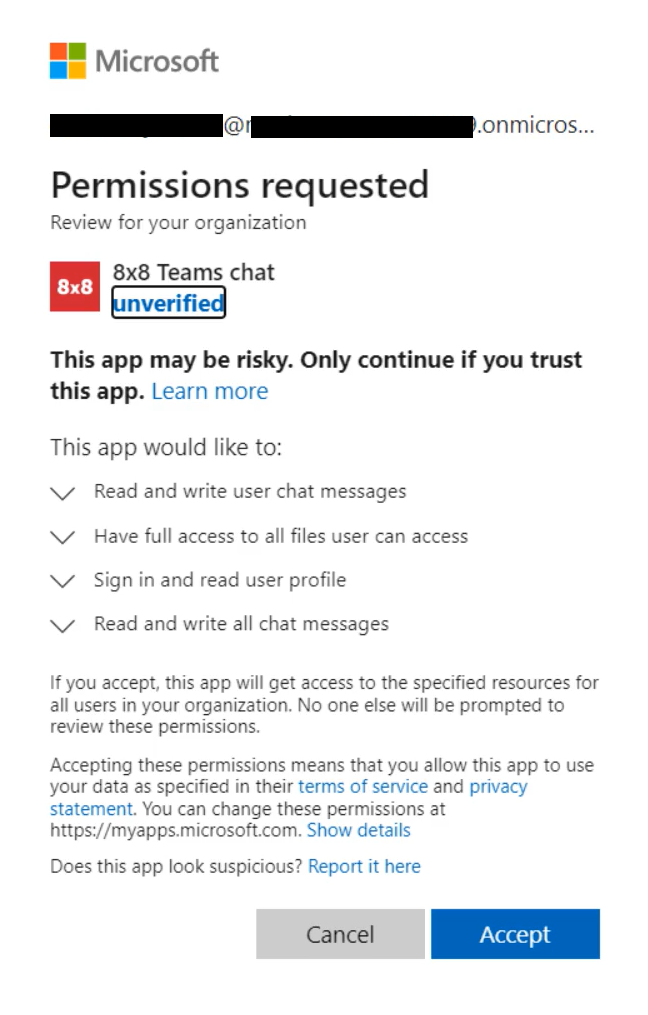
Task: Click the Accept button
Action: coord(515,933)
